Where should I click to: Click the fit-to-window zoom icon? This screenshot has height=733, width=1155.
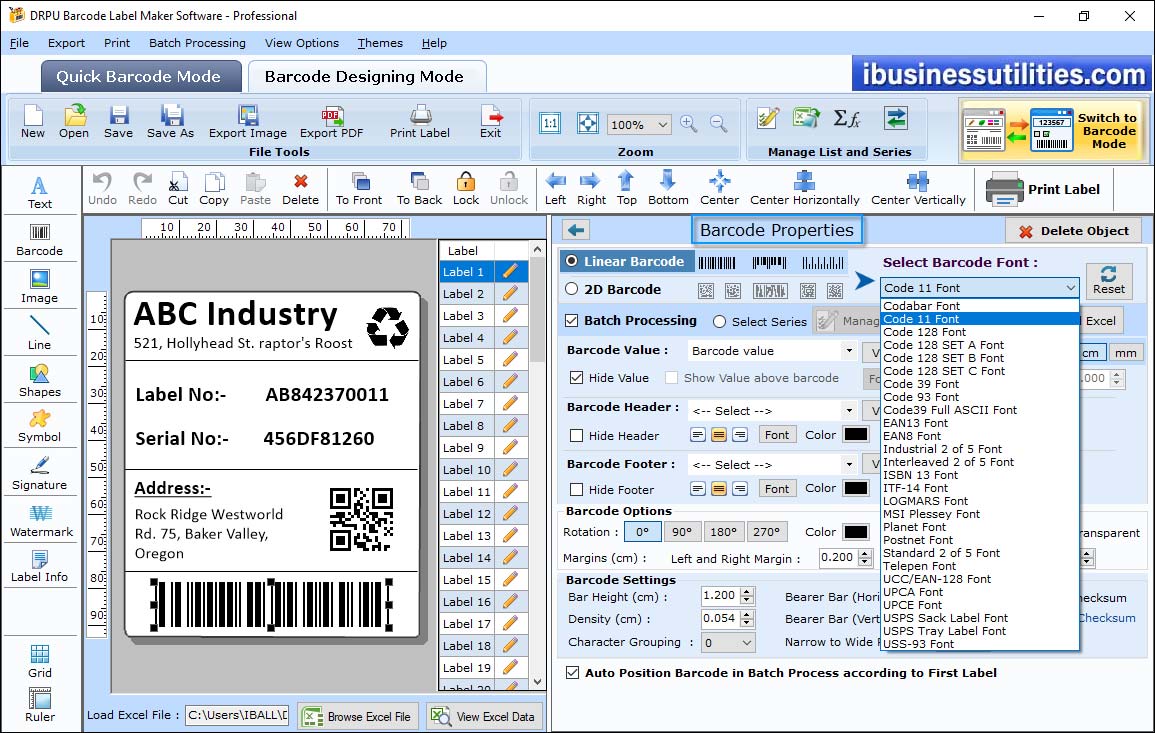[x=588, y=123]
